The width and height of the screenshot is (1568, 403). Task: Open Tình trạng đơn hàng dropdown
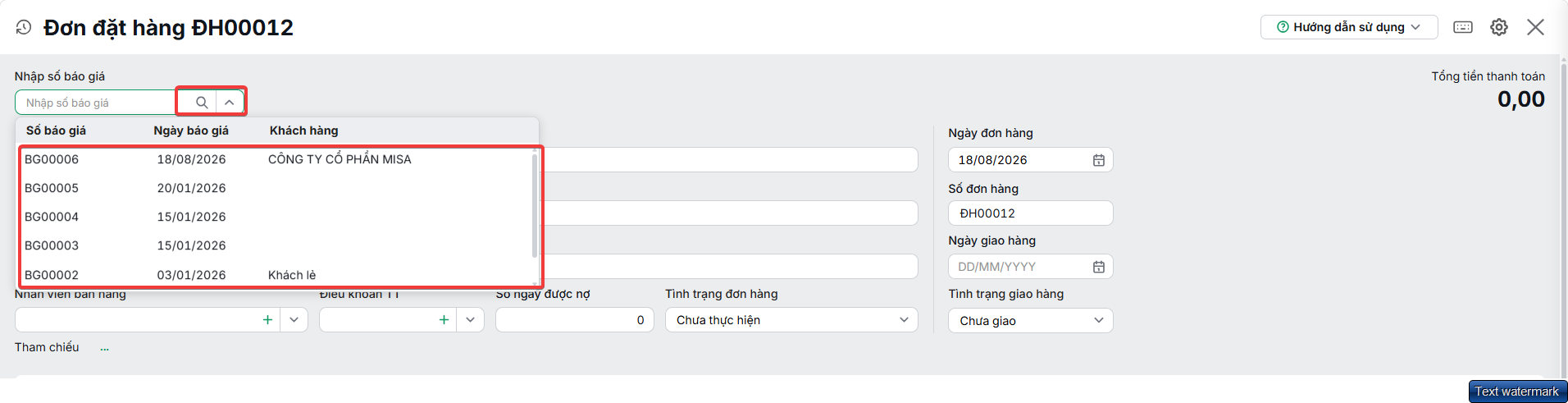[791, 320]
